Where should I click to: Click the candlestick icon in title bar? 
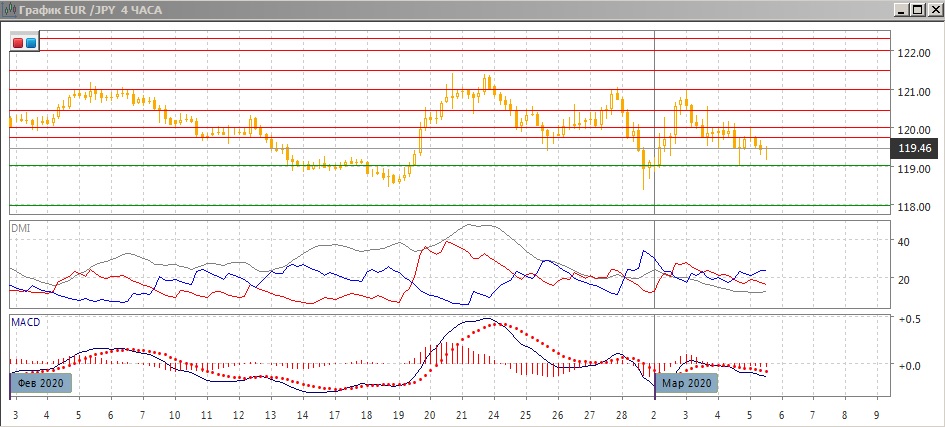(x=10, y=9)
